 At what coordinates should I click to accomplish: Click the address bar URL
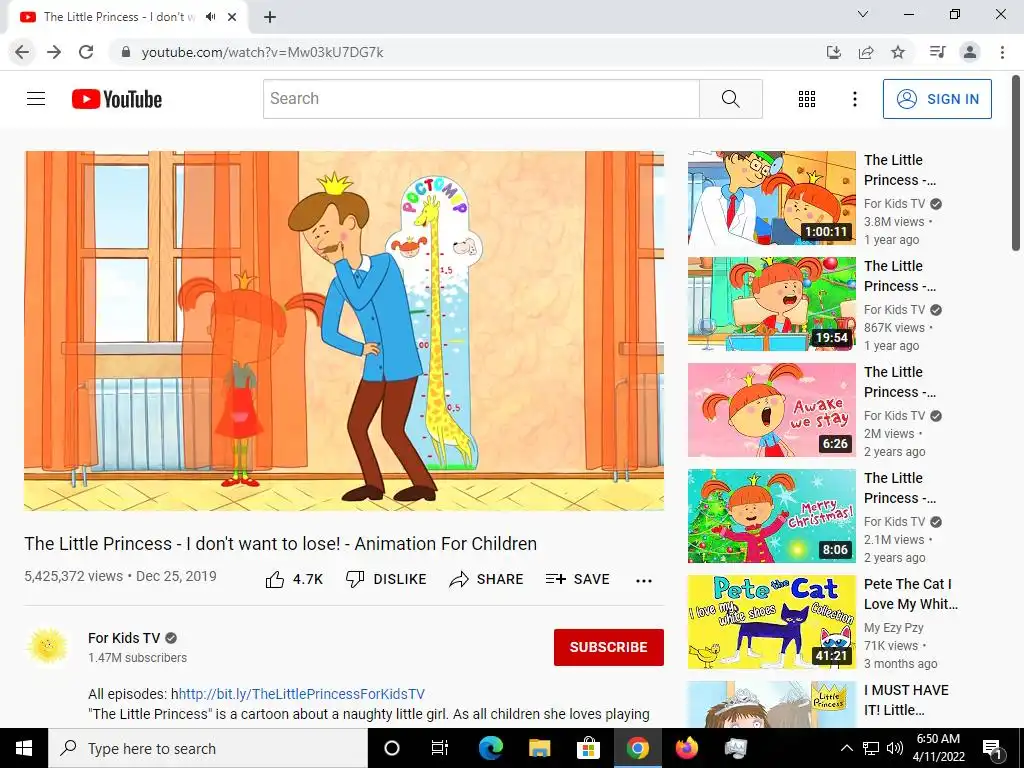pyautogui.click(x=263, y=52)
